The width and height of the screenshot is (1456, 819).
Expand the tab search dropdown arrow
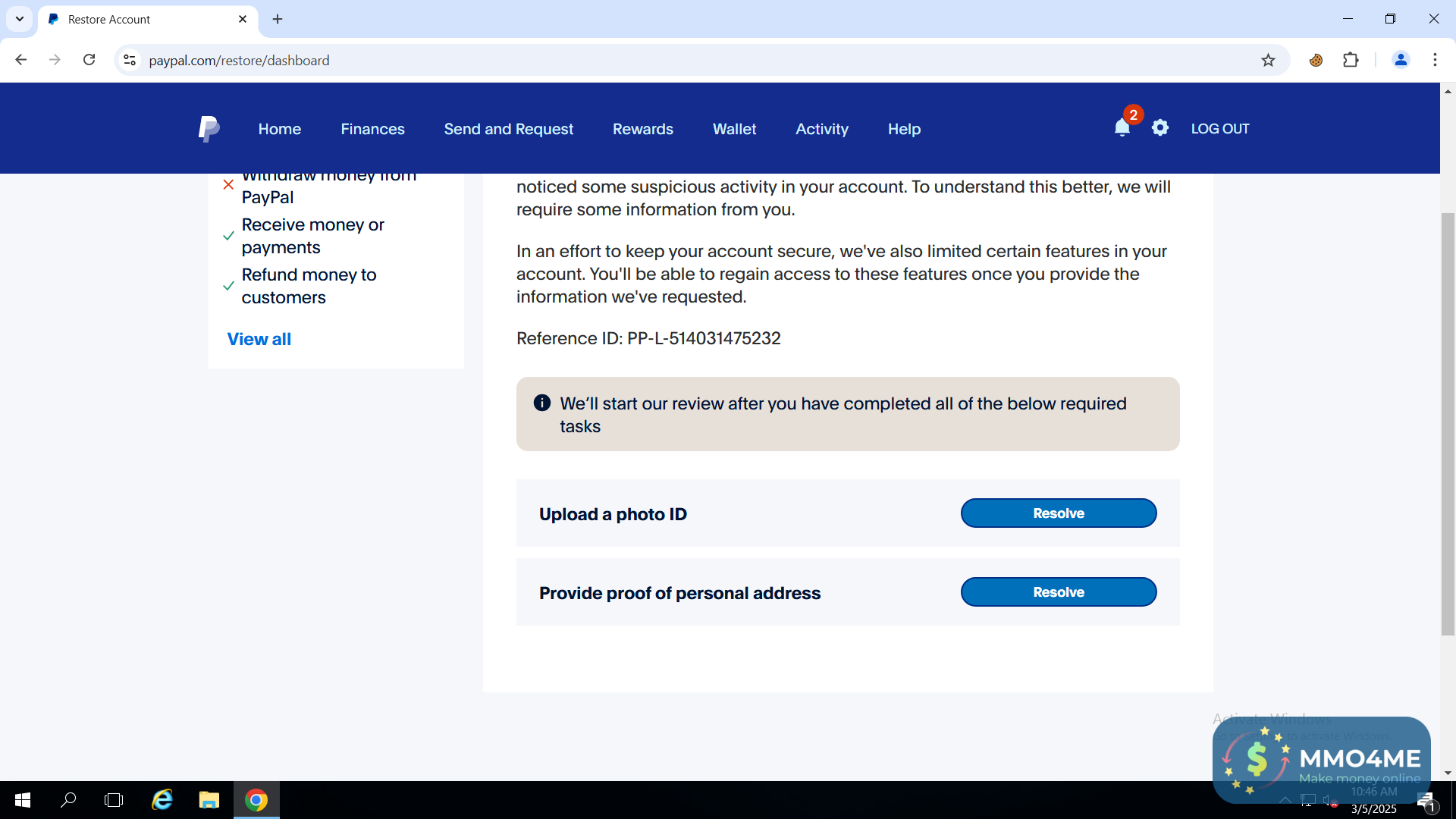point(20,19)
